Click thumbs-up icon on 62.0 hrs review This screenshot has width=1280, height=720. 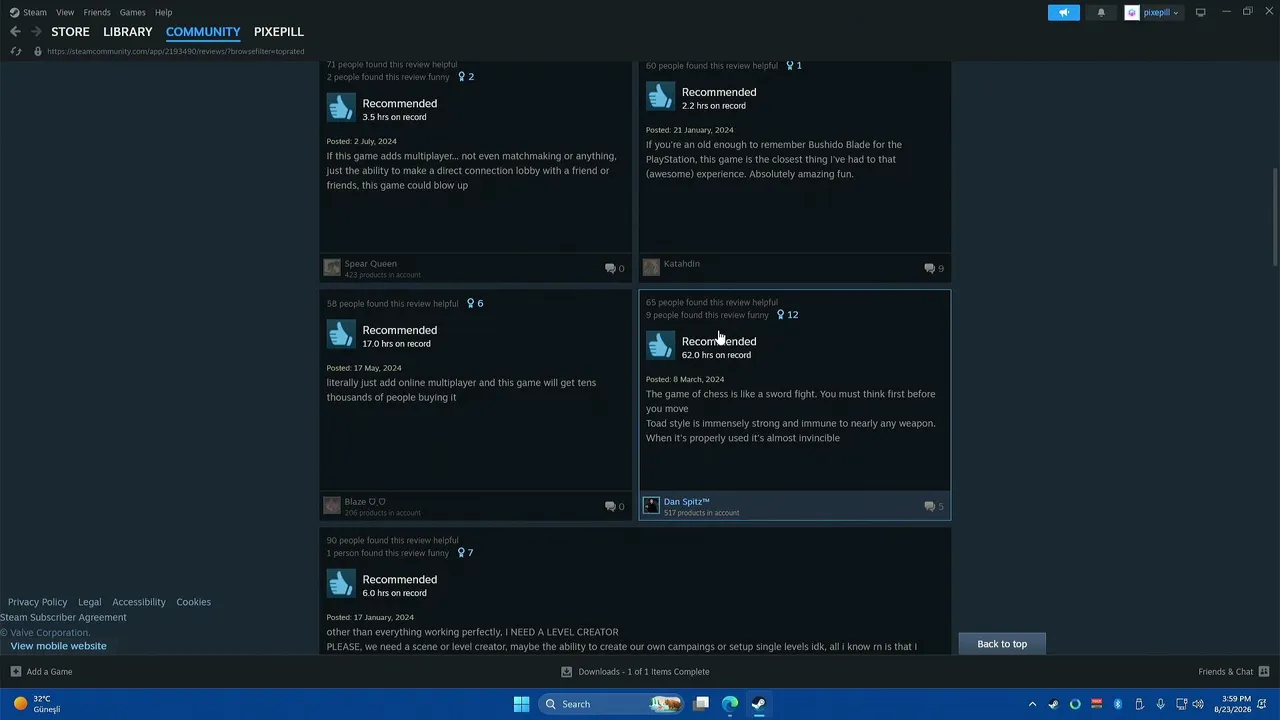click(x=660, y=346)
